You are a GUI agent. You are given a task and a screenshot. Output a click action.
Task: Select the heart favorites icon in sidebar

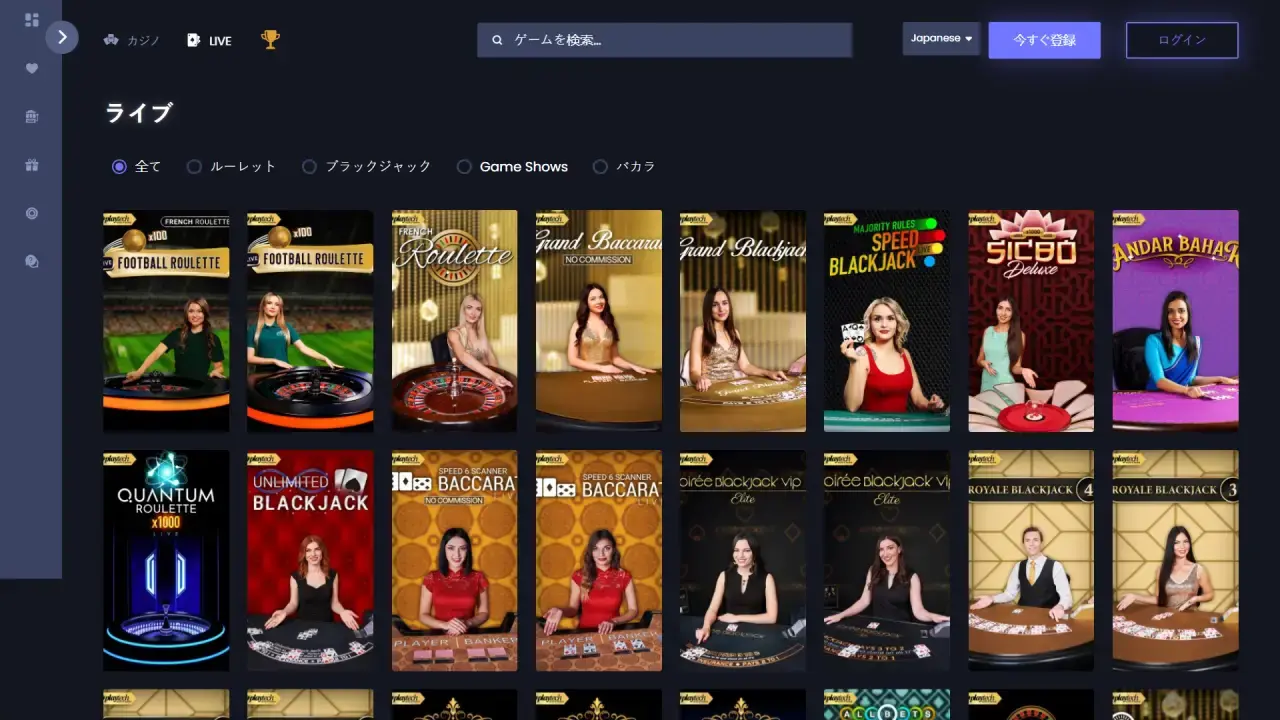tap(31, 68)
